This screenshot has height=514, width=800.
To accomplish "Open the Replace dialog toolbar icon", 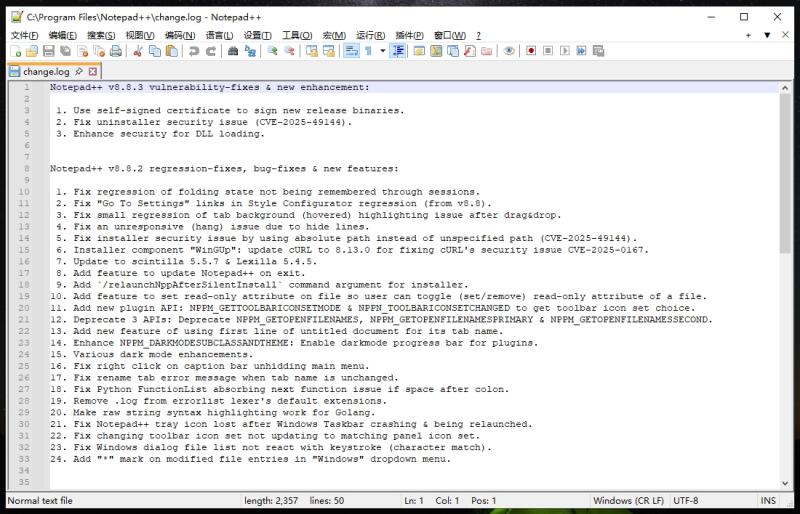I will tap(250, 51).
